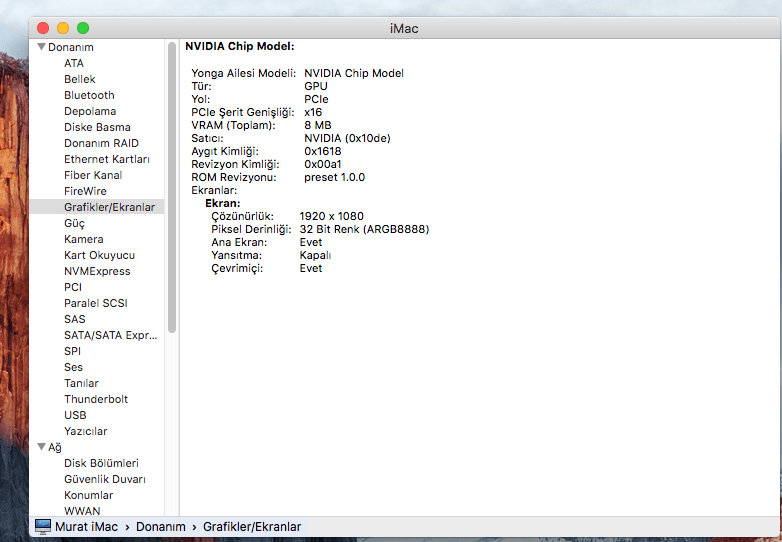Open Tanılar diagnostics entry
Screen dimensions: 782x542
[81, 383]
